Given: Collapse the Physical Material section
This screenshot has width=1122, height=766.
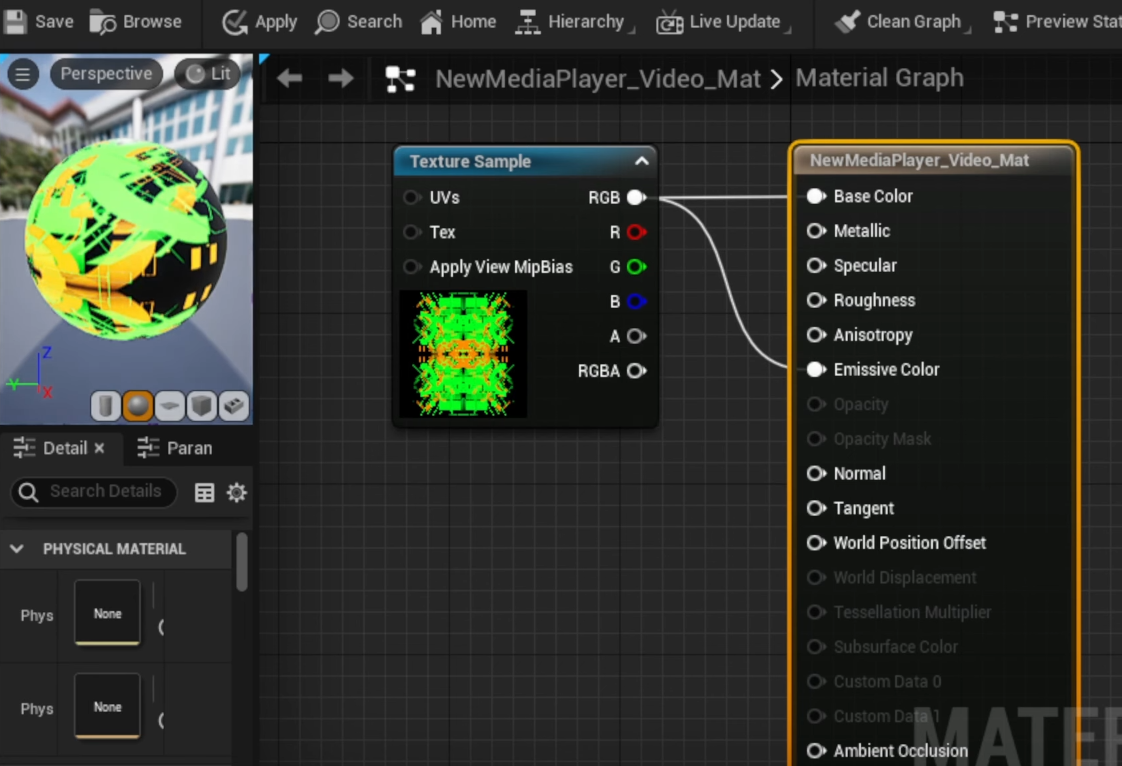Looking at the screenshot, I should tap(17, 548).
